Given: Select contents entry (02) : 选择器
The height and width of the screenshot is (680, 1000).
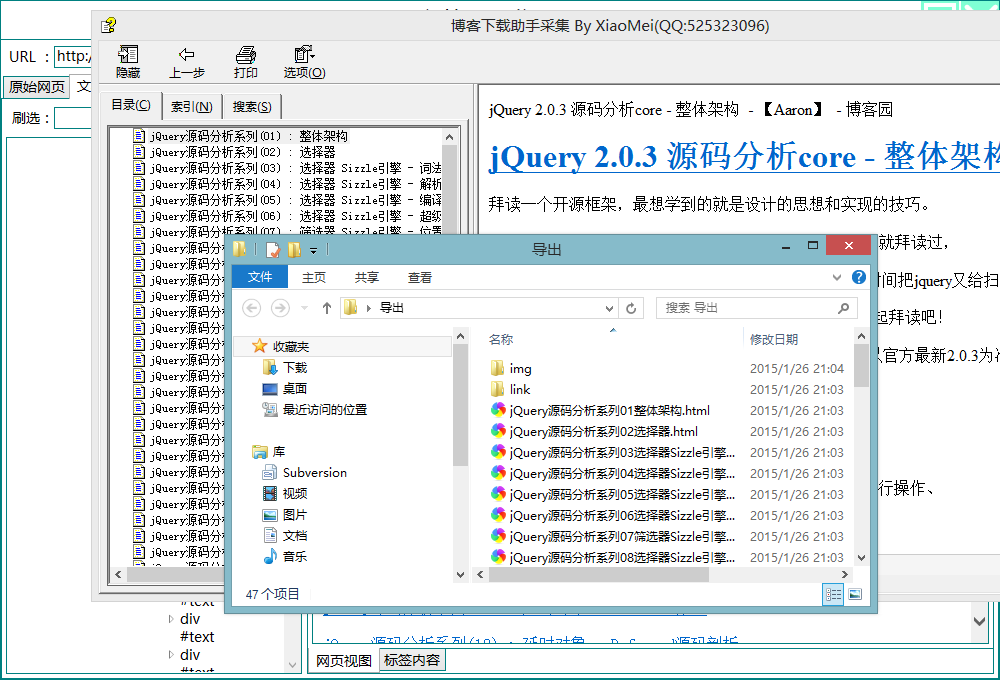Looking at the screenshot, I should 234,152.
